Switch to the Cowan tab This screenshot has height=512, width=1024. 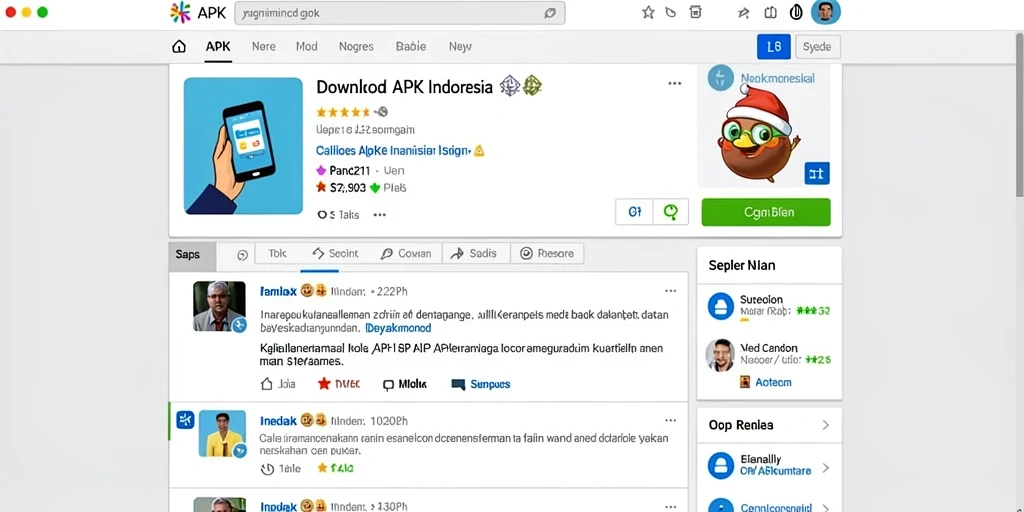tap(406, 253)
